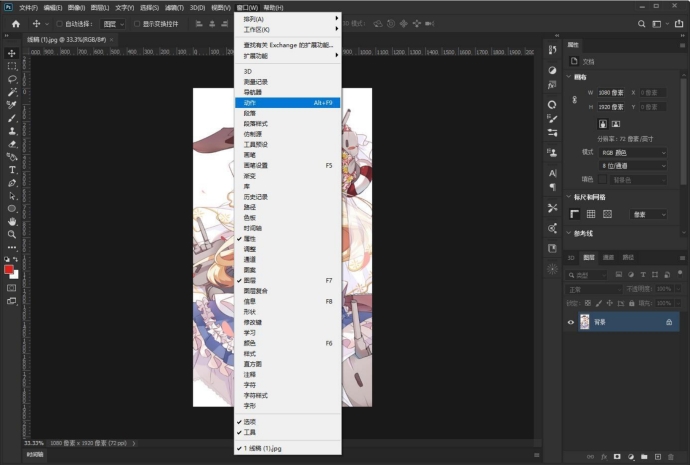690x465 pixels.
Task: Set landscape canvas orientation icon
Action: pyautogui.click(x=616, y=124)
